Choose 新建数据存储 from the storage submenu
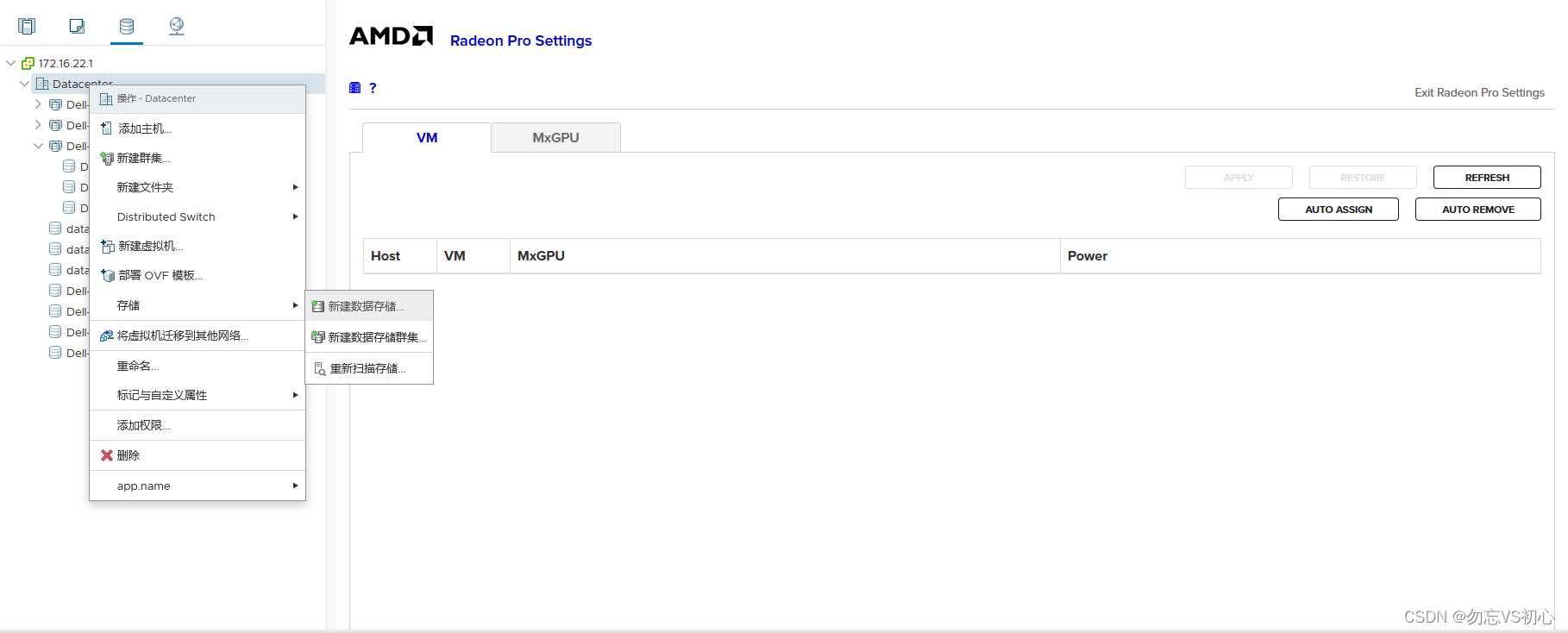 tap(366, 306)
